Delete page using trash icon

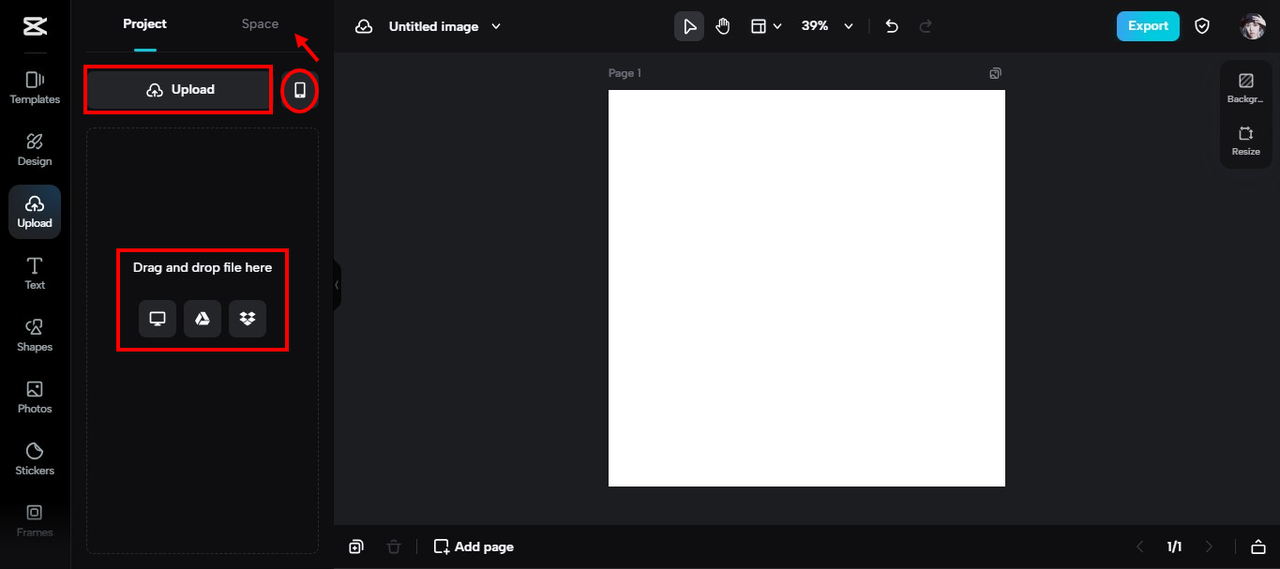click(394, 546)
